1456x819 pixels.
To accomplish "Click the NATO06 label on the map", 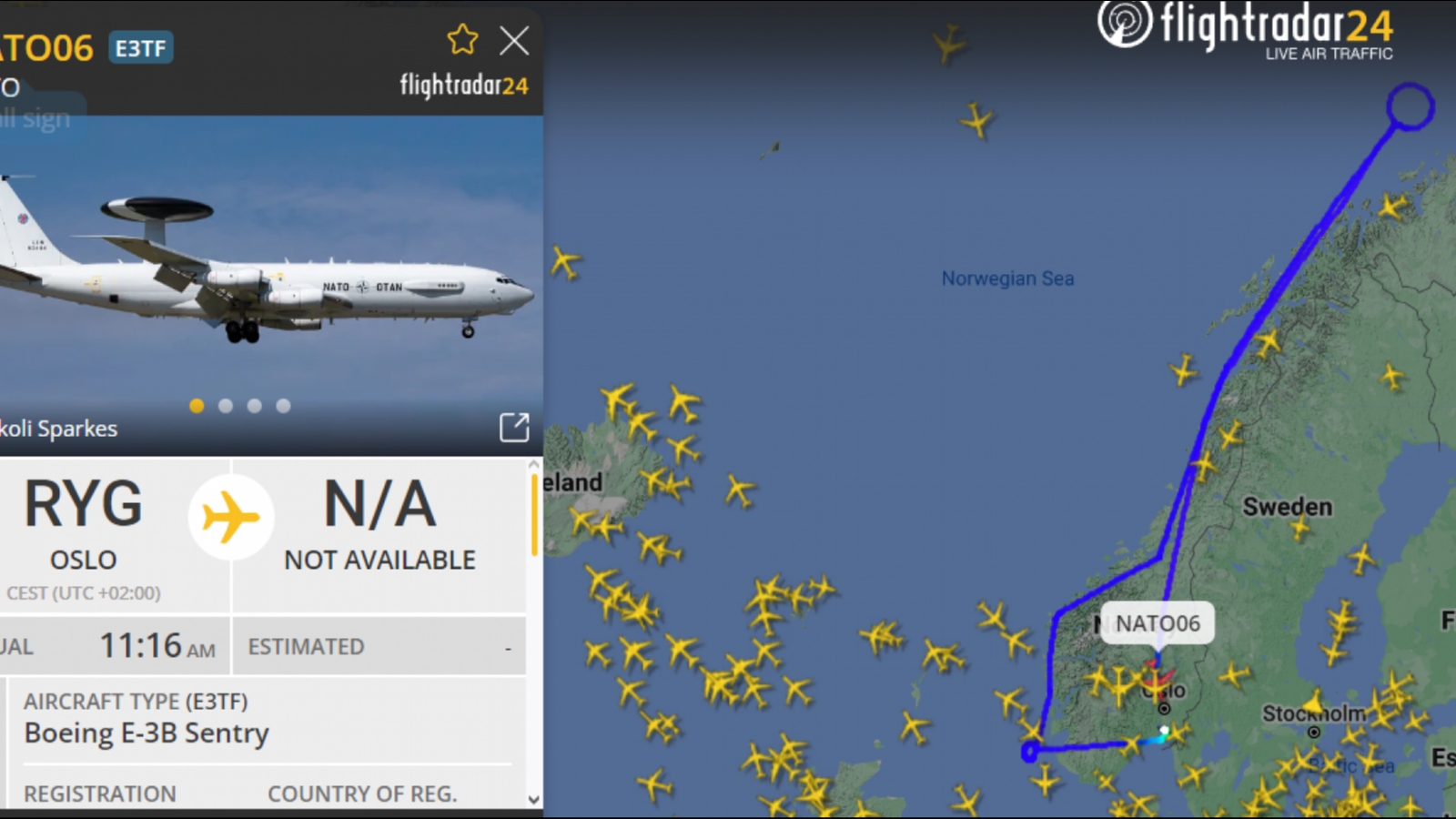I will [x=1158, y=623].
